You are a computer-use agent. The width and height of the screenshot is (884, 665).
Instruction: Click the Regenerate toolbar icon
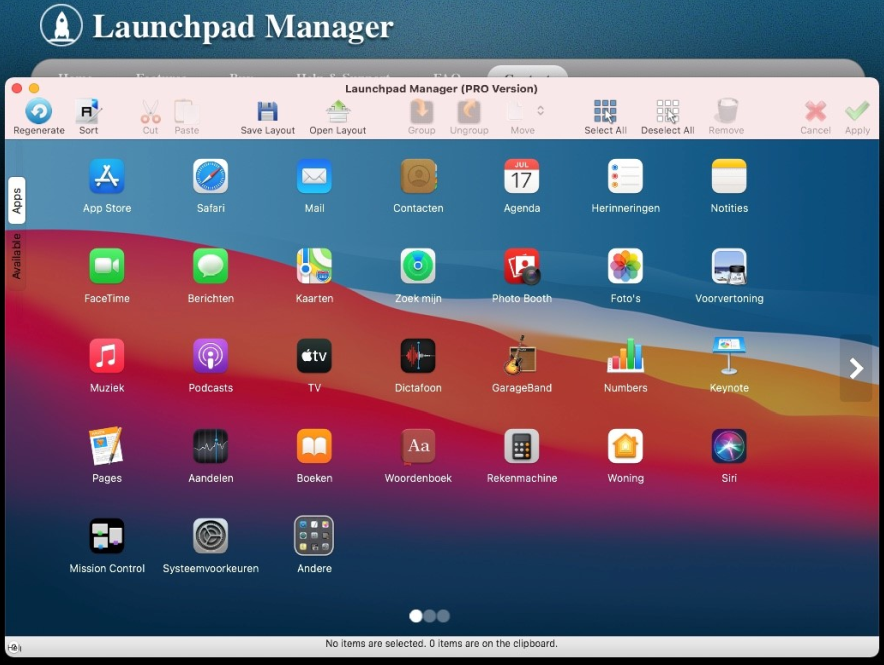click(39, 111)
